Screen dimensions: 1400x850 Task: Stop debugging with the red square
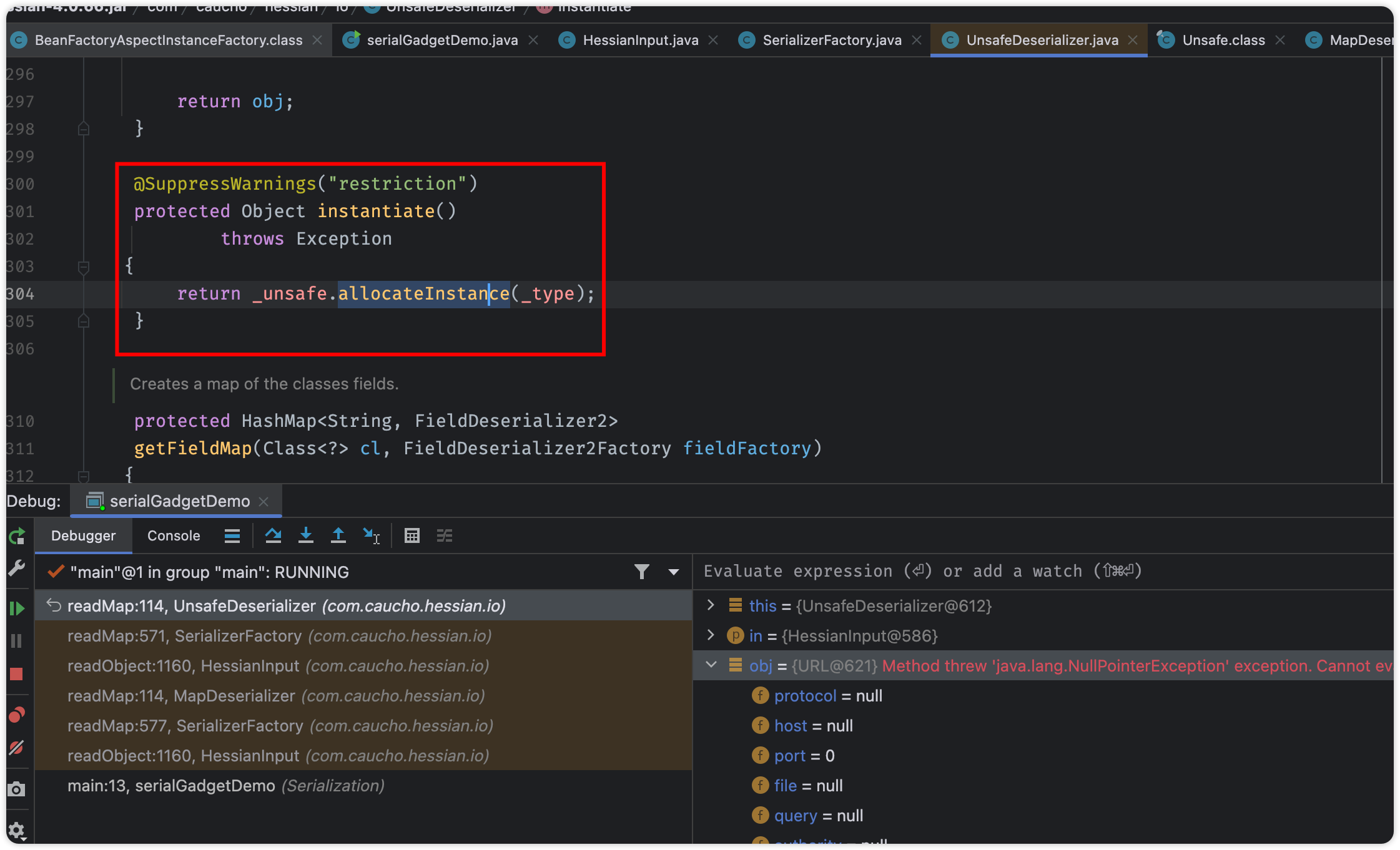tap(17, 674)
